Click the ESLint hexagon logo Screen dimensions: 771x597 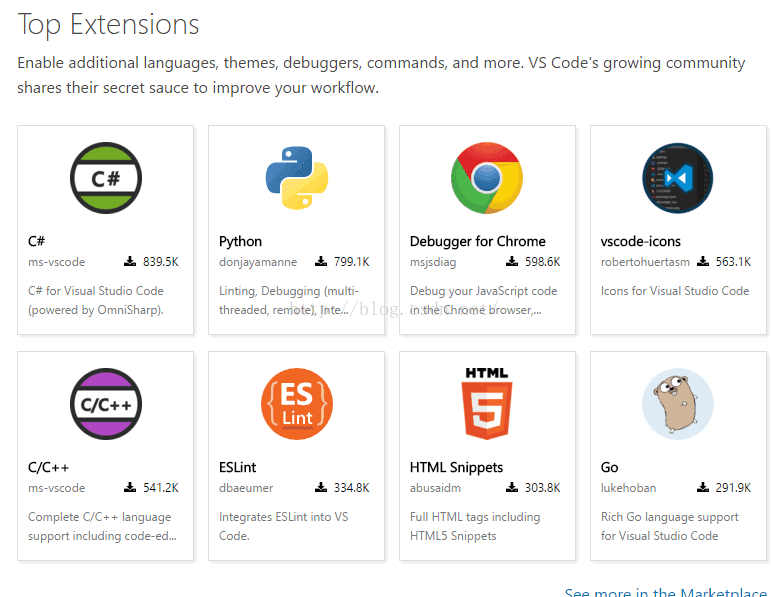[x=296, y=404]
